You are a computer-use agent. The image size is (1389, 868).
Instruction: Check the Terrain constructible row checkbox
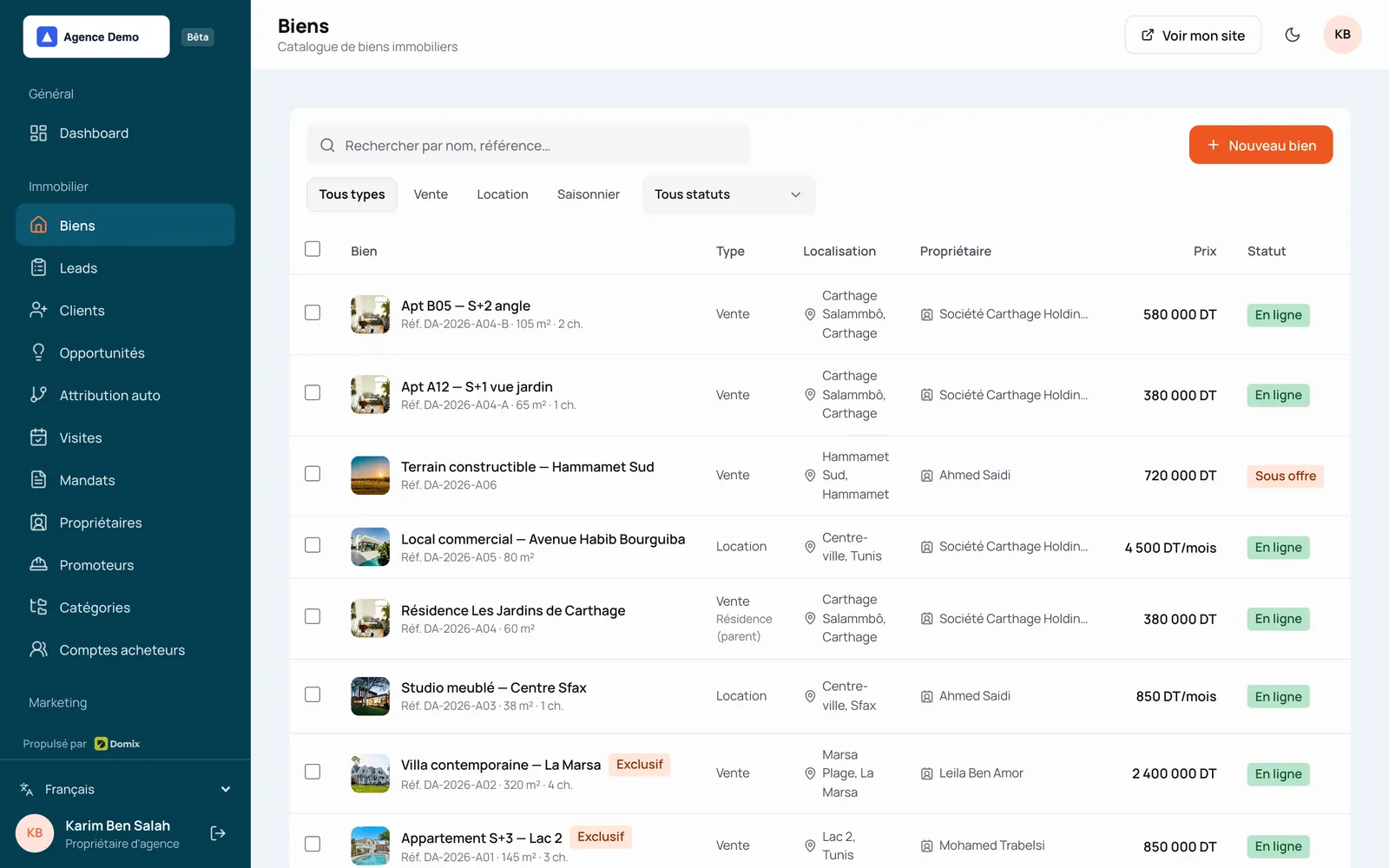click(313, 474)
